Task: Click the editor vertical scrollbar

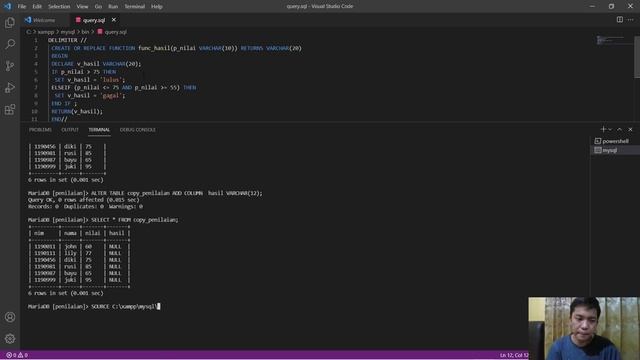Action: click(637, 57)
